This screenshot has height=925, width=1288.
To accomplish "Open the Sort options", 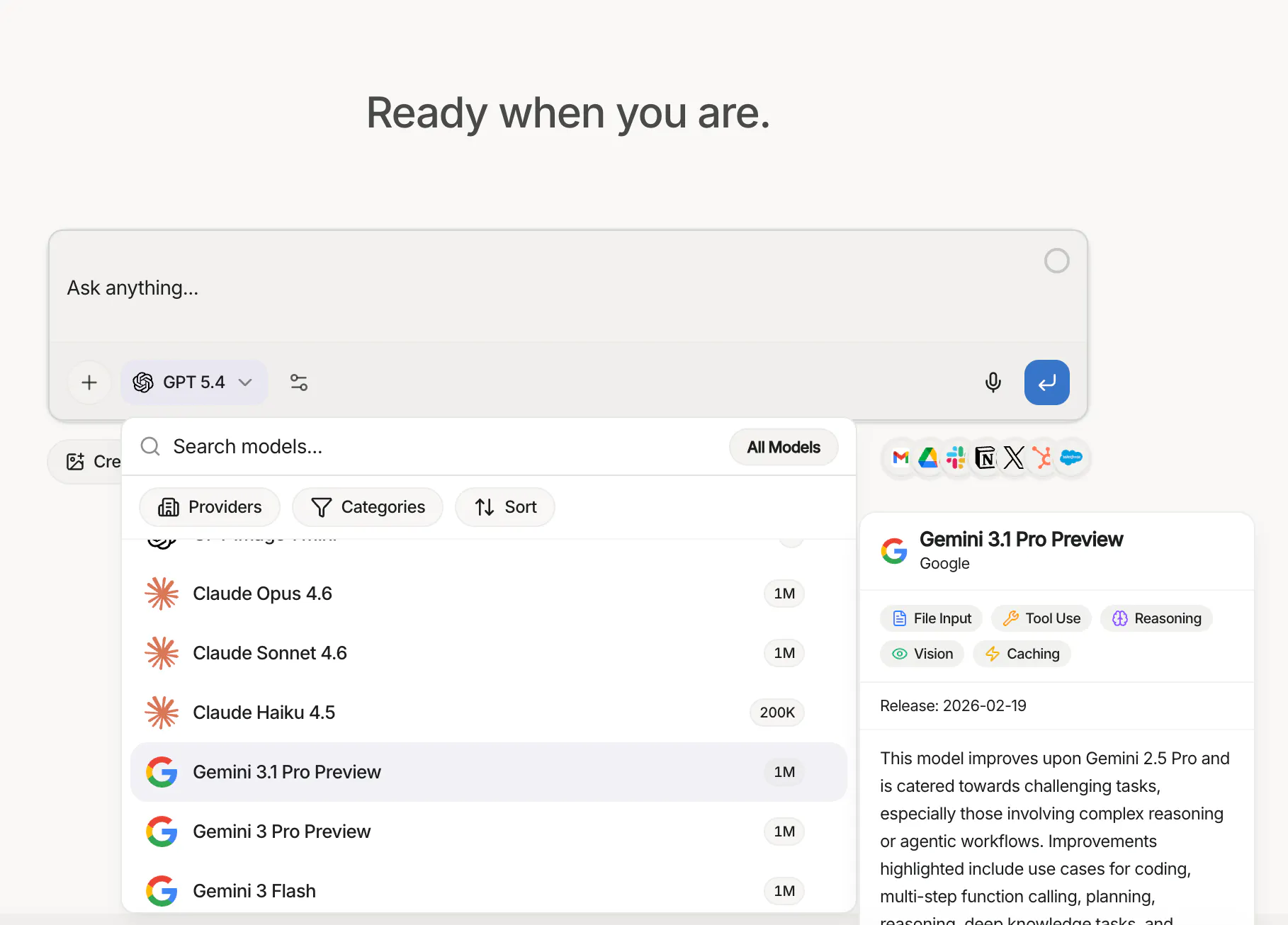I will pos(505,507).
